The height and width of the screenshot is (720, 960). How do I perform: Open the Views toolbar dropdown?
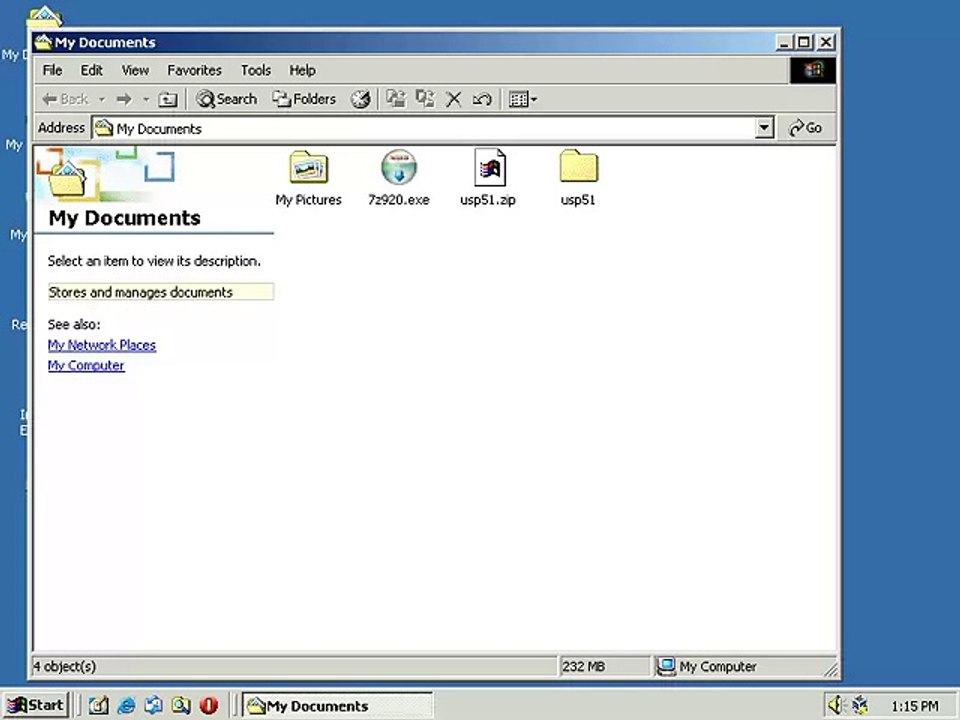click(x=523, y=99)
